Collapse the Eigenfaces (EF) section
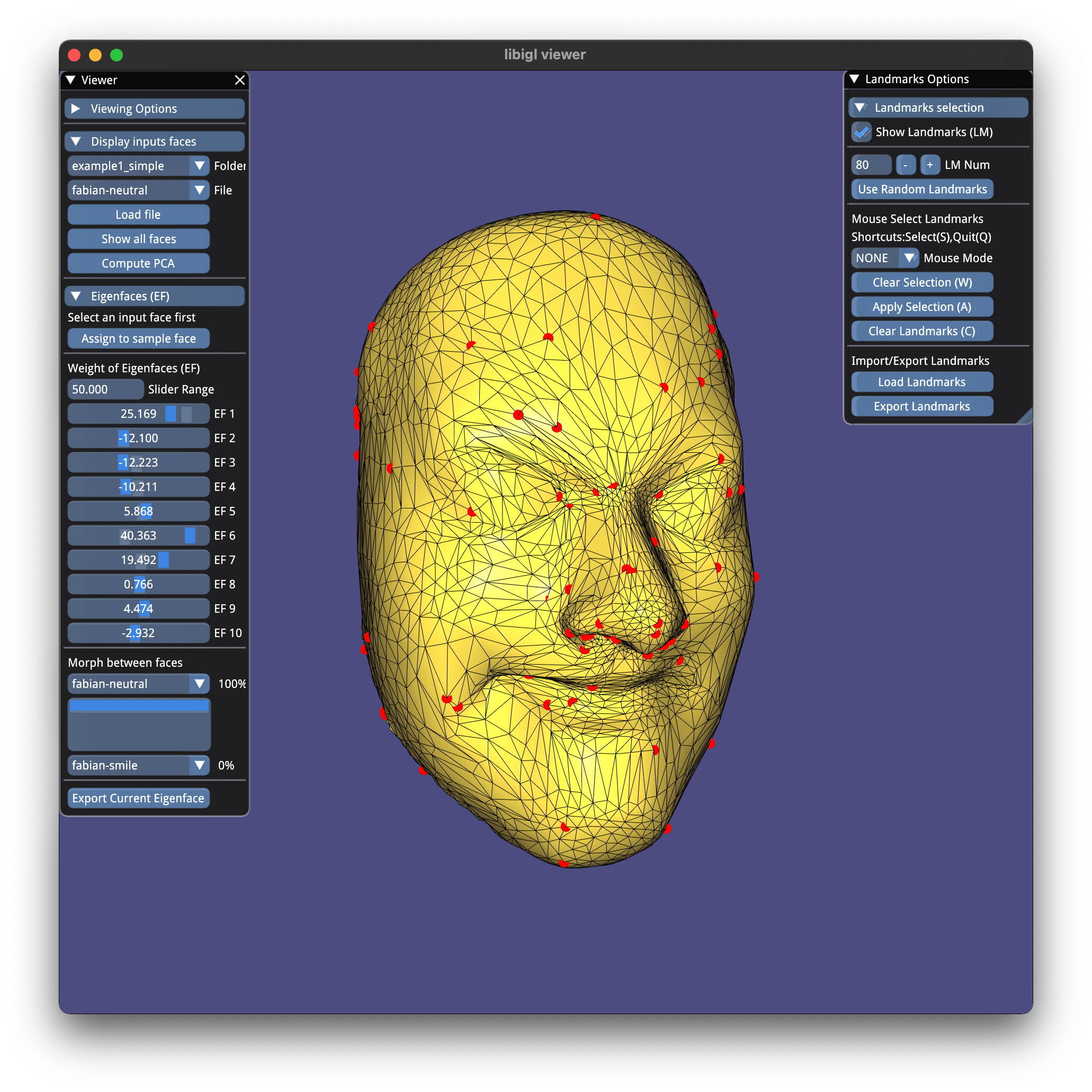Image resolution: width=1092 pixels, height=1092 pixels. click(76, 296)
